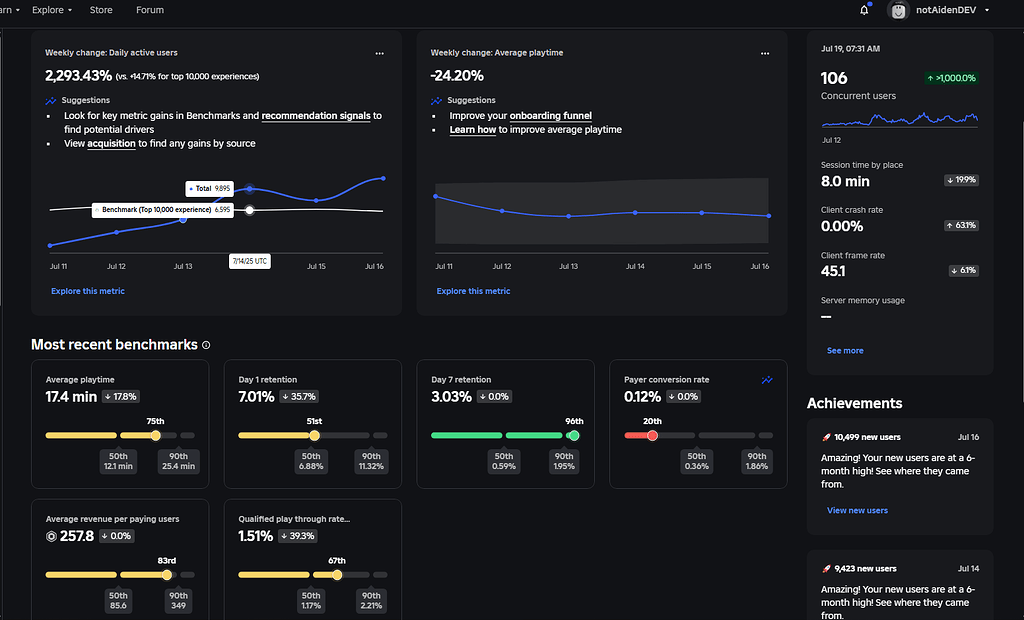Image resolution: width=1024 pixels, height=620 pixels.
Task: Click the Day 1 retention percentile slider marker
Action: pos(313,435)
